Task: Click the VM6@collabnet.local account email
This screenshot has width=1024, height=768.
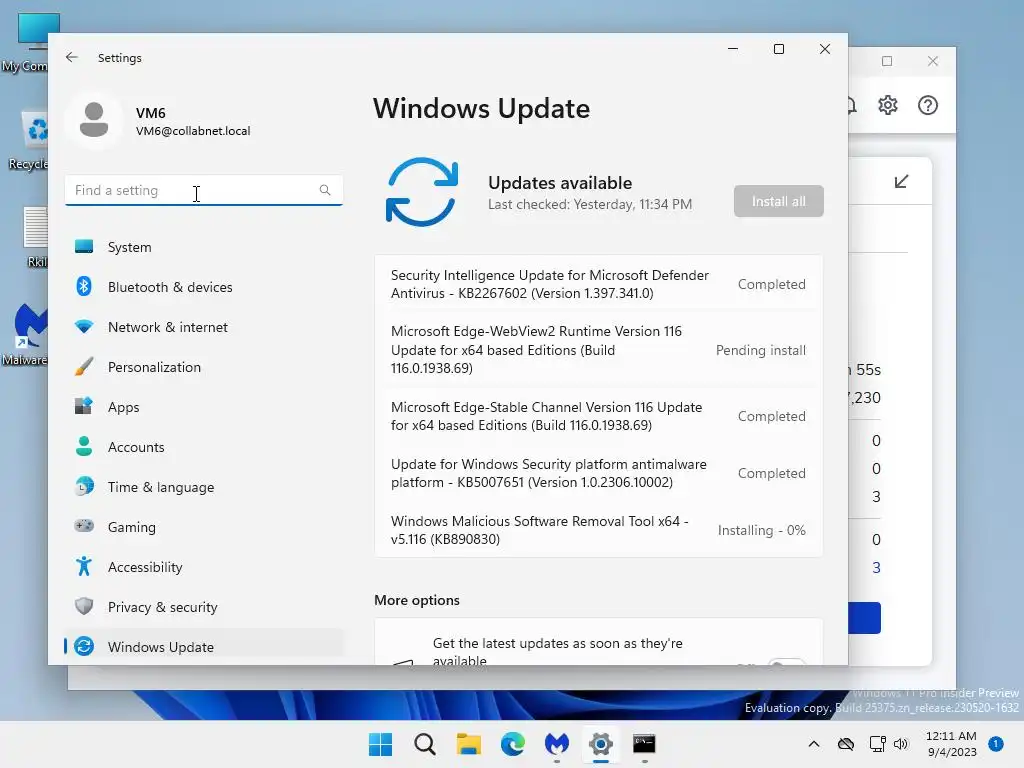Action: click(x=193, y=131)
